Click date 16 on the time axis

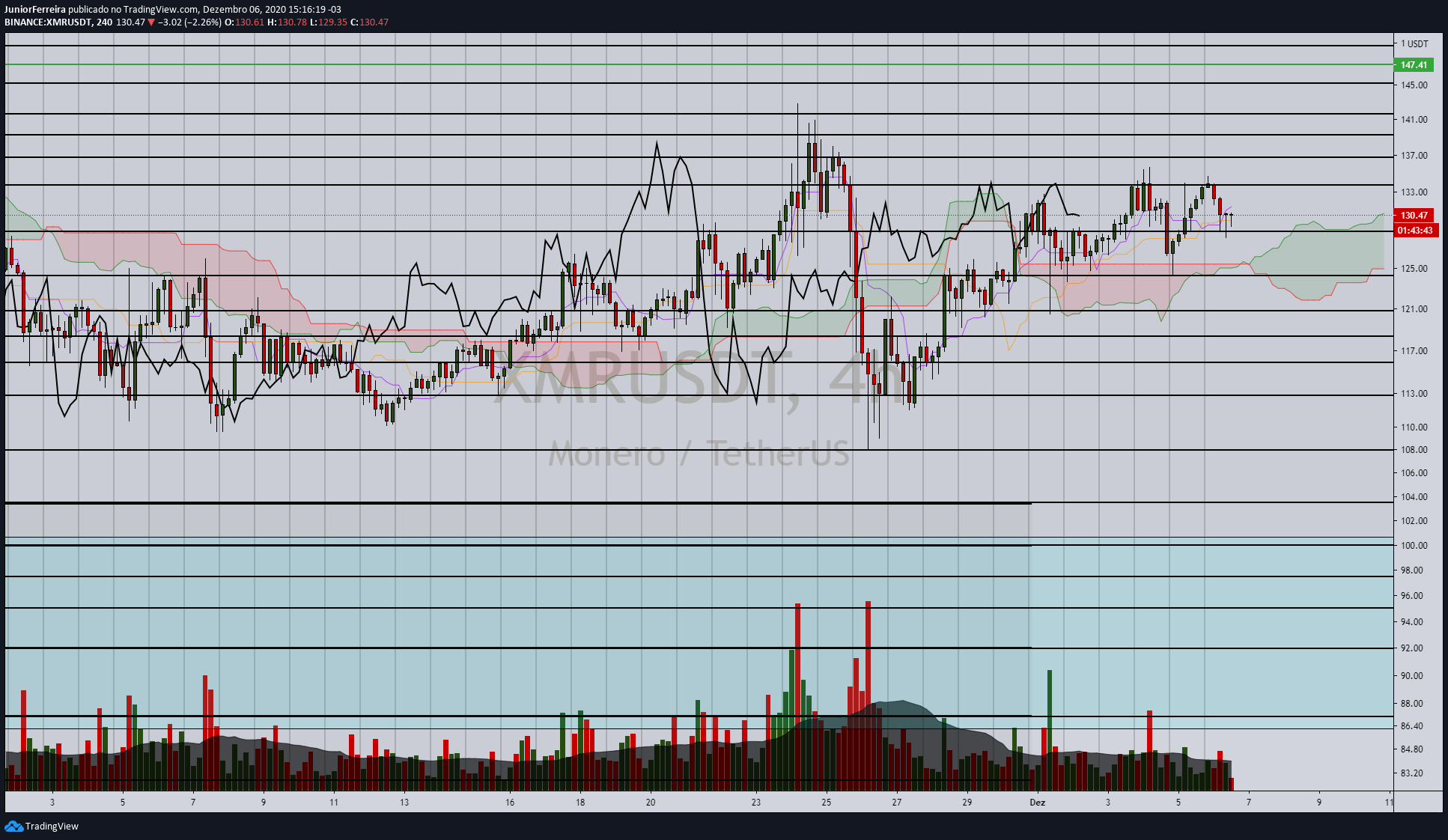tap(510, 803)
